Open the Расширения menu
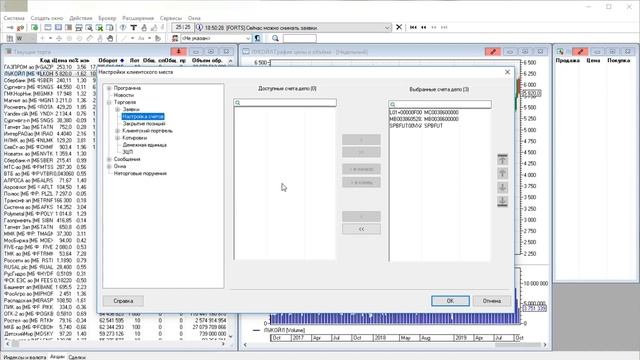The height and width of the screenshot is (360, 640). click(x=138, y=18)
